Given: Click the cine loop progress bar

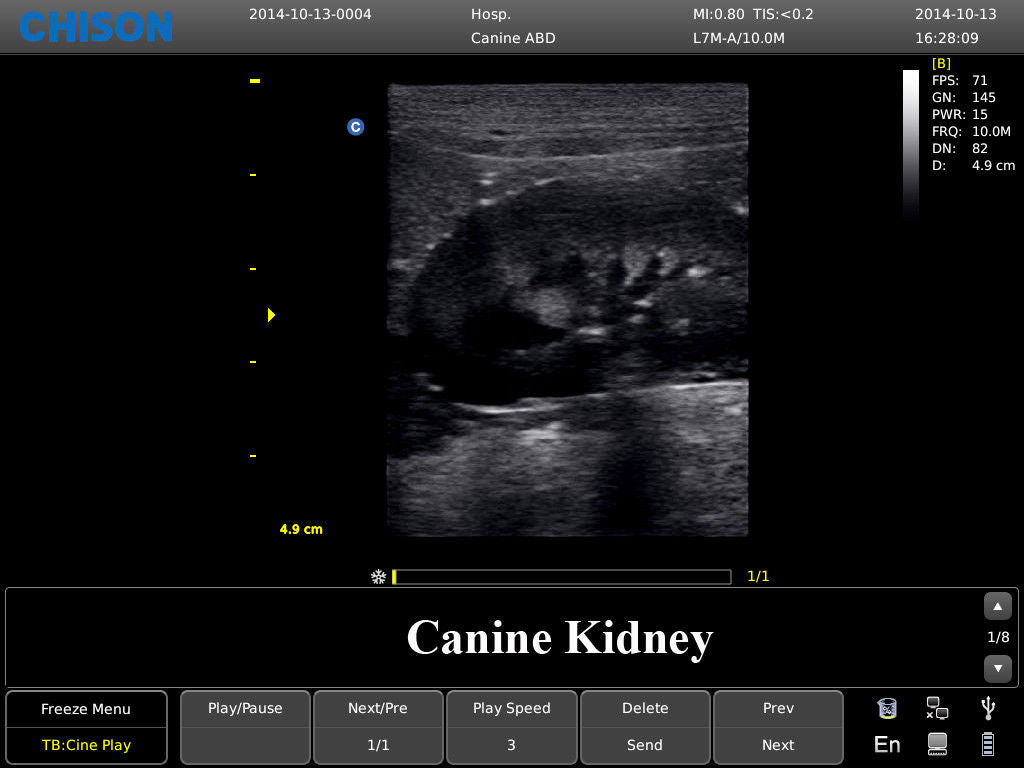Looking at the screenshot, I should [x=562, y=577].
